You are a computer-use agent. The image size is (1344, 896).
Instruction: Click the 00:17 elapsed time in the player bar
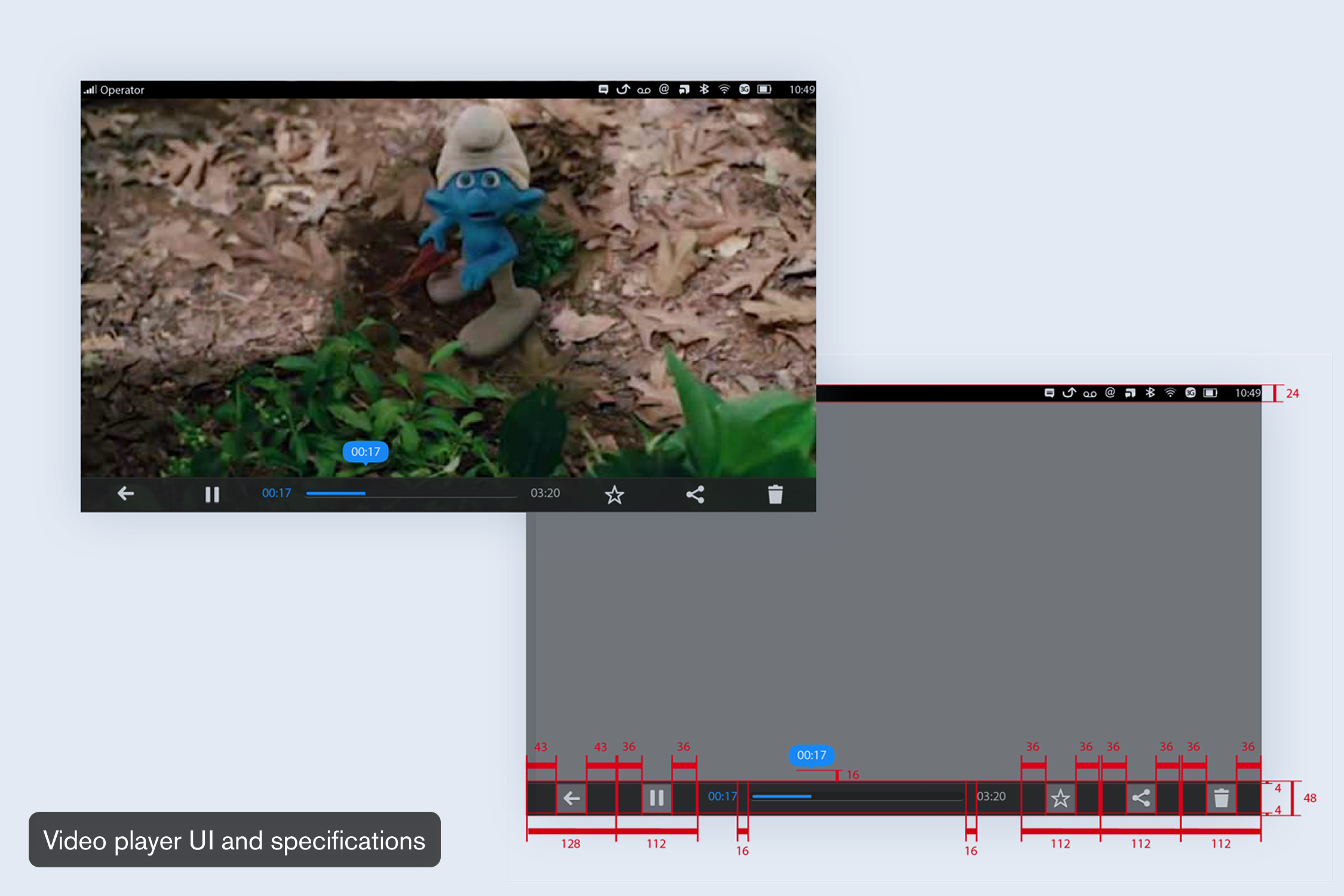(x=277, y=493)
